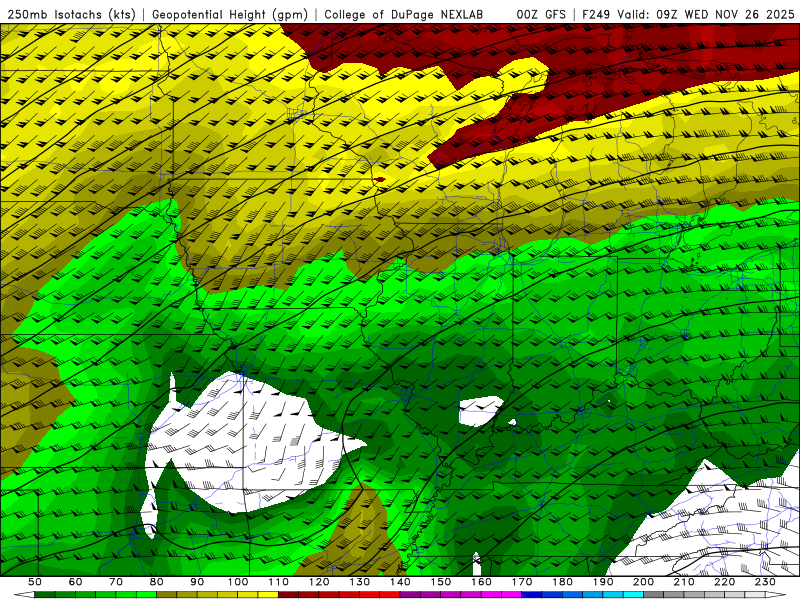The height and width of the screenshot is (600, 800).
Task: Click the 'Valid: 09Z WED NOV 26 2025' text
Action: click(x=706, y=15)
